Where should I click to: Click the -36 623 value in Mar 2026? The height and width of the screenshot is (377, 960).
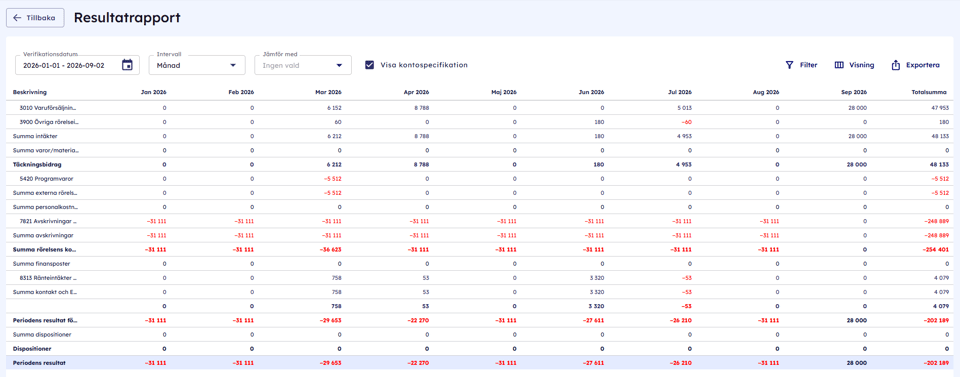click(x=330, y=249)
